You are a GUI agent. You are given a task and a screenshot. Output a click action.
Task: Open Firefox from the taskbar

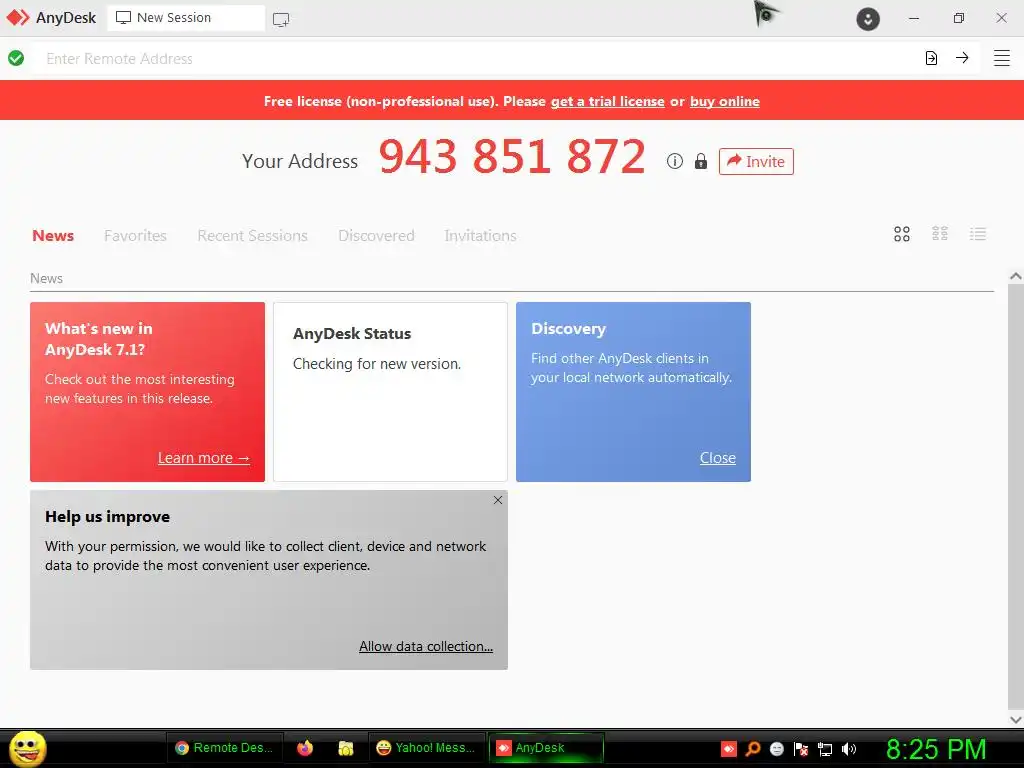tap(305, 748)
